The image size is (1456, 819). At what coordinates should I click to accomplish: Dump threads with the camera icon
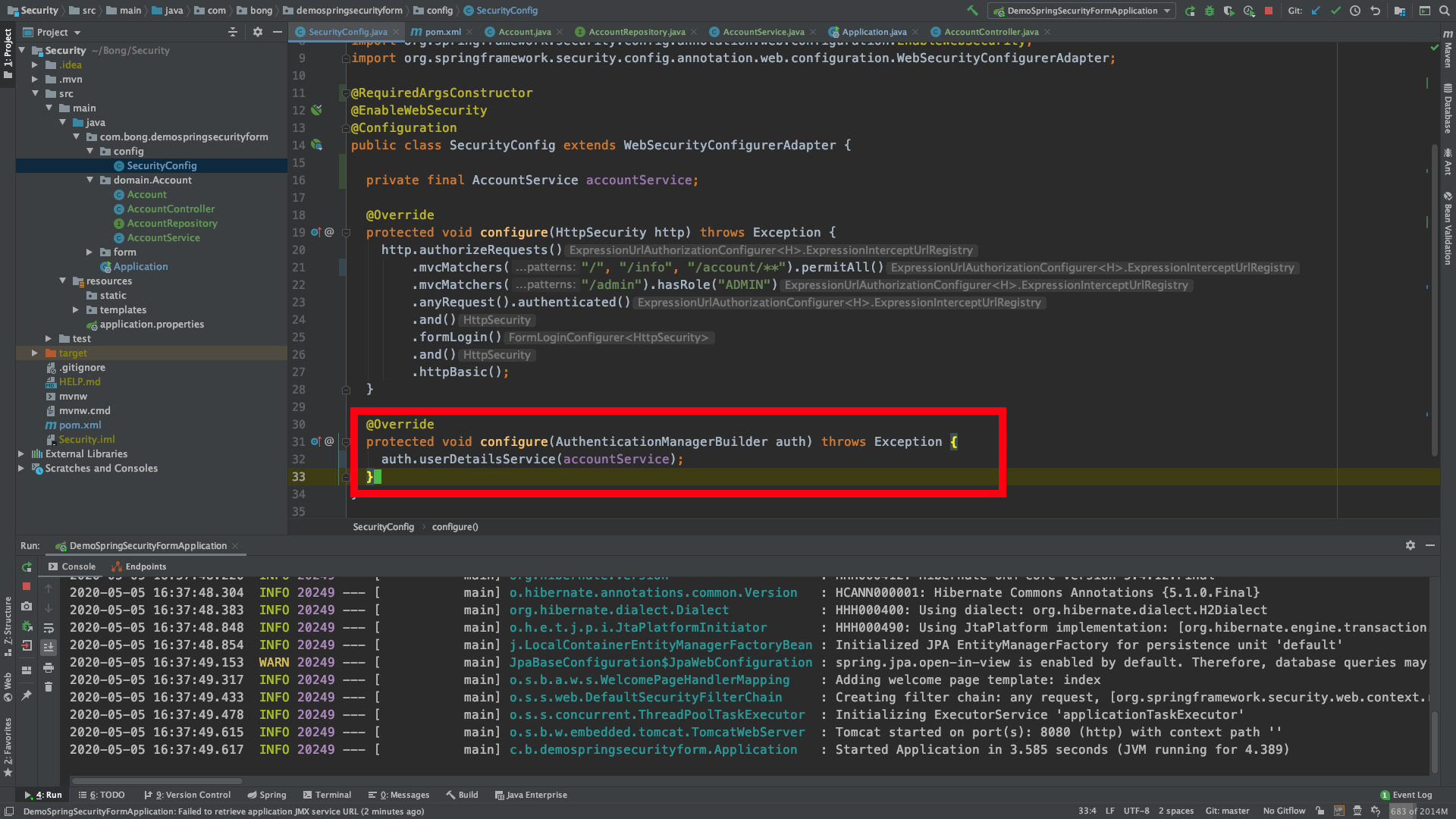pyautogui.click(x=27, y=607)
